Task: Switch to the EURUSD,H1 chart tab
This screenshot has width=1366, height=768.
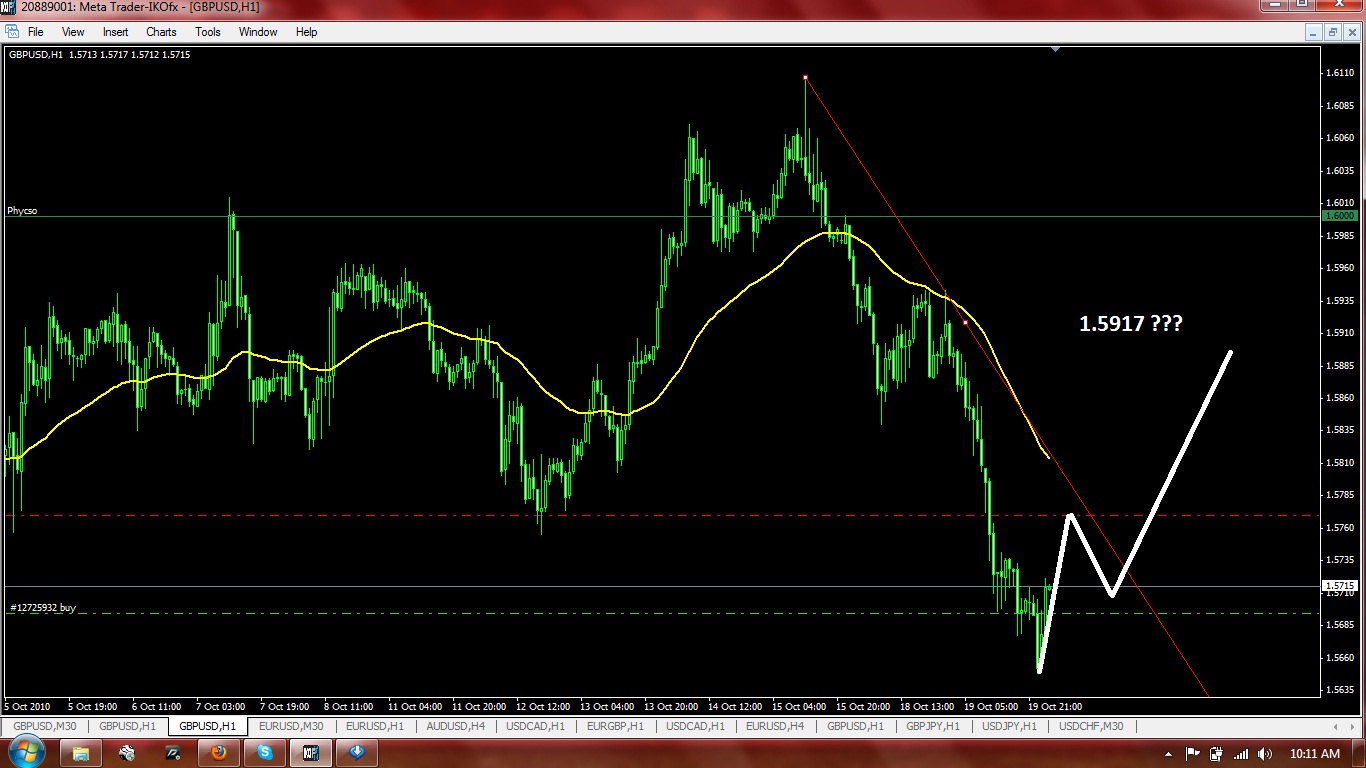Action: tap(375, 726)
